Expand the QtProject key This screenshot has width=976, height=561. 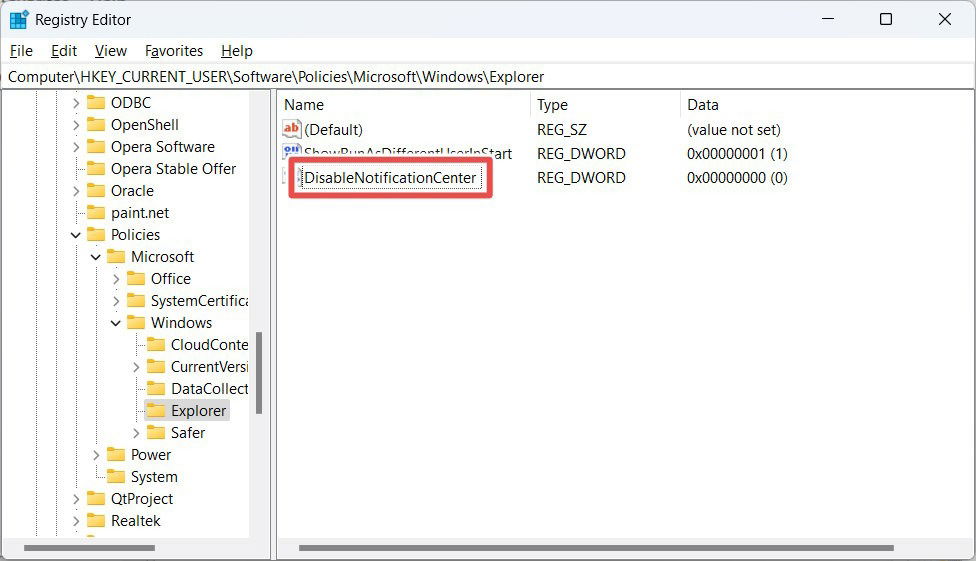76,499
